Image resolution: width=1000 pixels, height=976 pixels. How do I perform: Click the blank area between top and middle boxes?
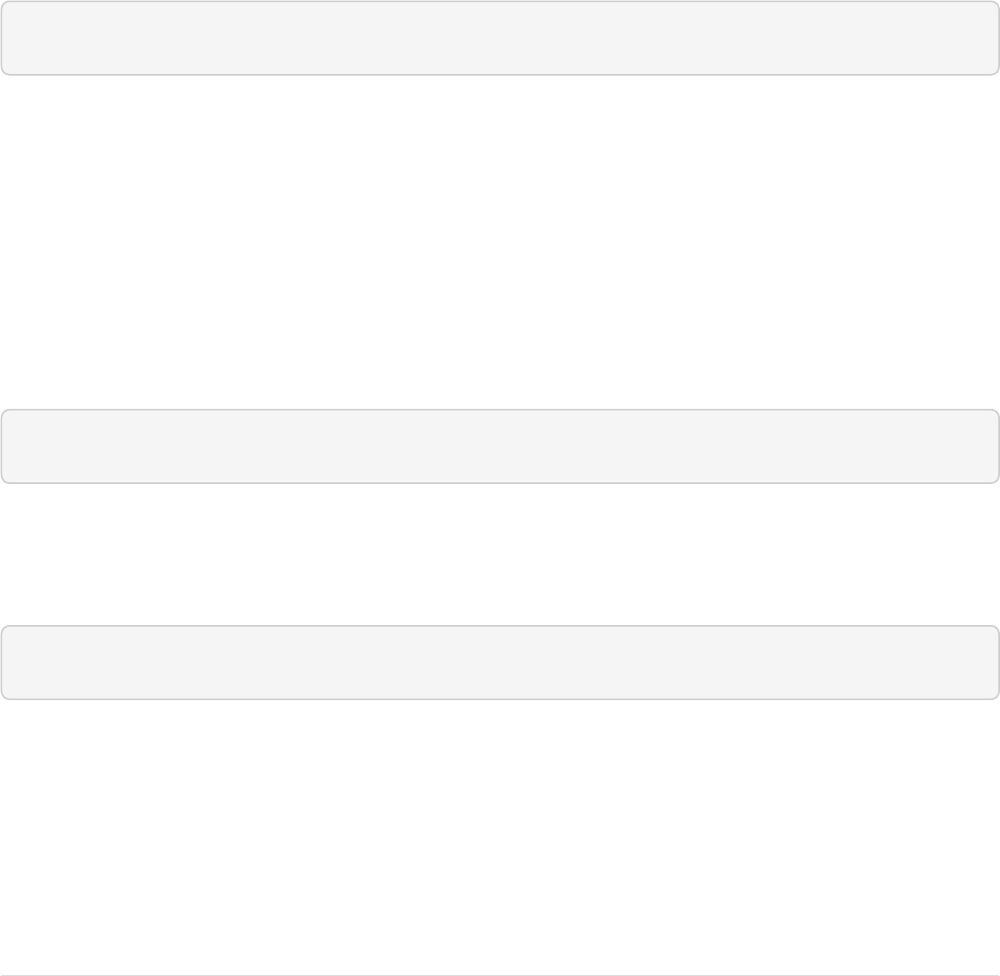tap(500, 242)
